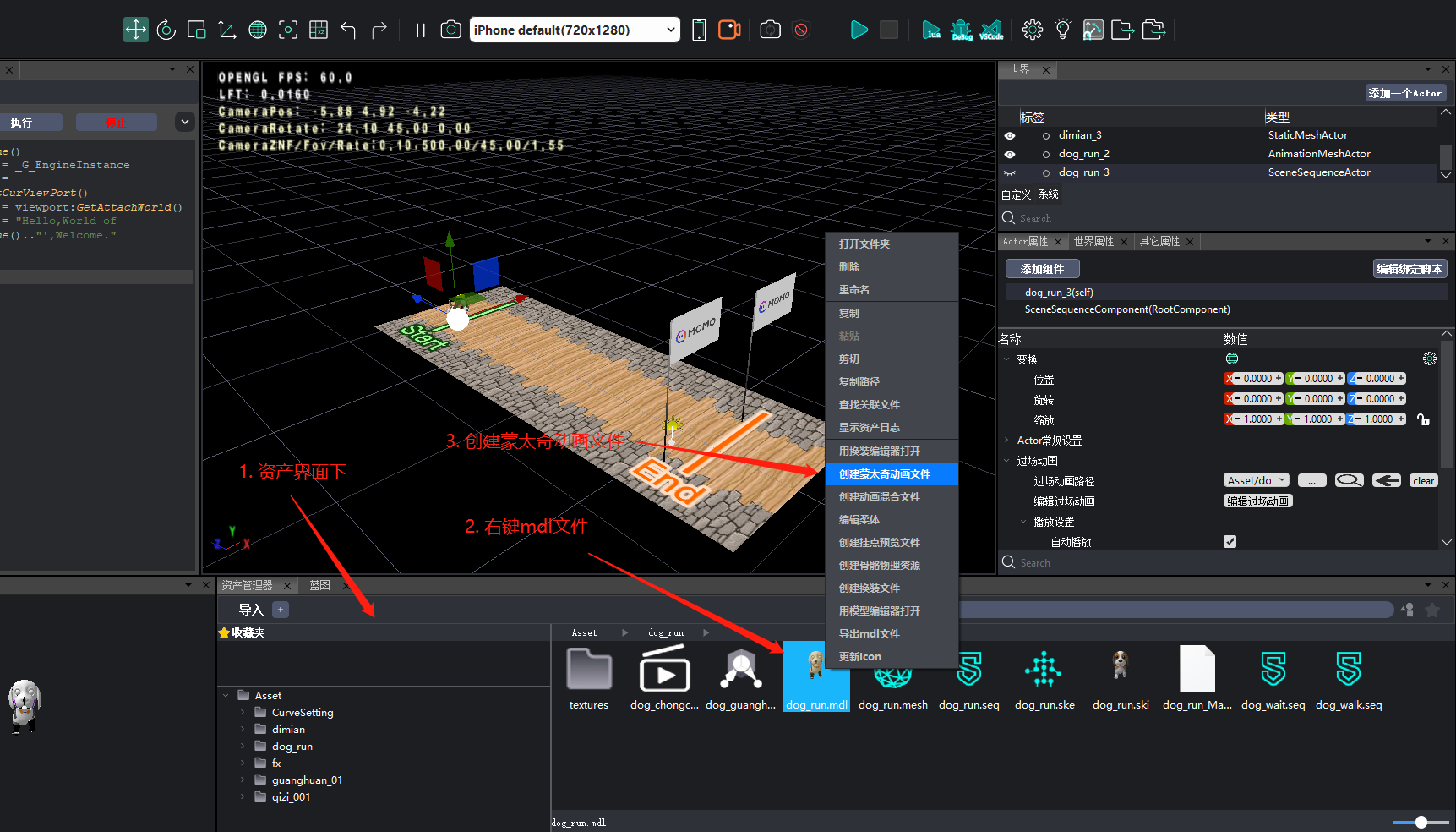Click the pause icon in the toolbar
Viewport: 1456px width, 832px height.
[x=420, y=30]
